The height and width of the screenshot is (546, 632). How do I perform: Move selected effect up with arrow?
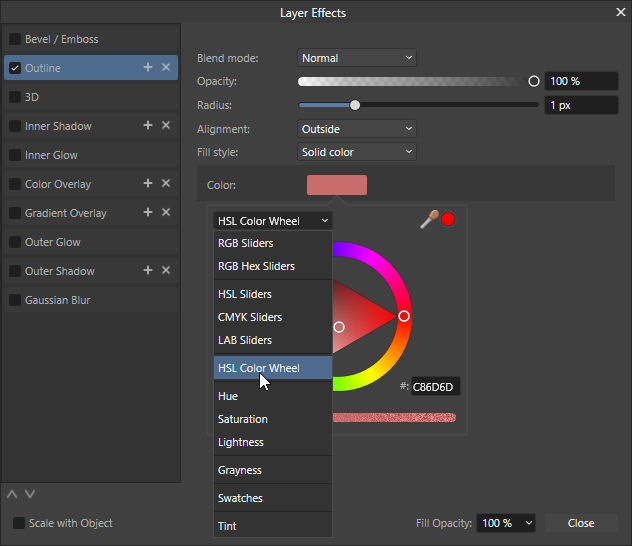pos(12,494)
